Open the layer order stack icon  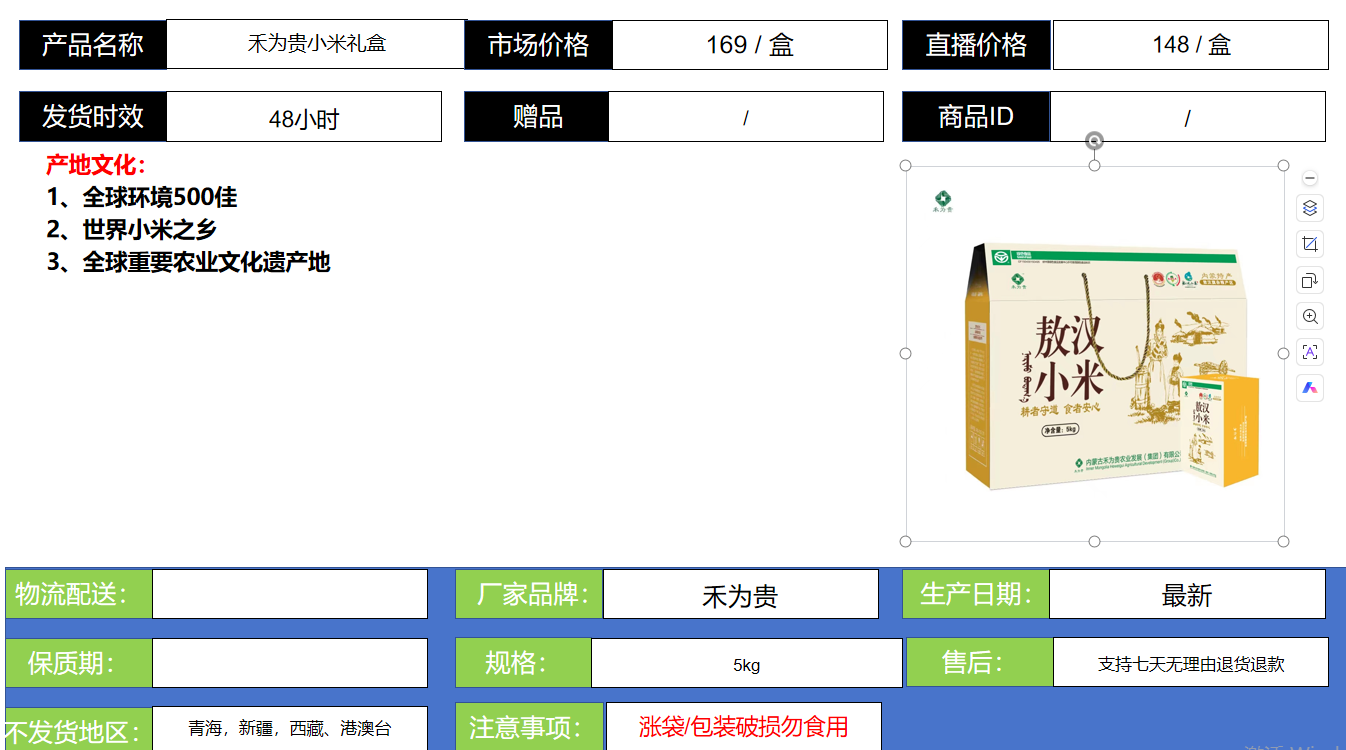point(1310,208)
